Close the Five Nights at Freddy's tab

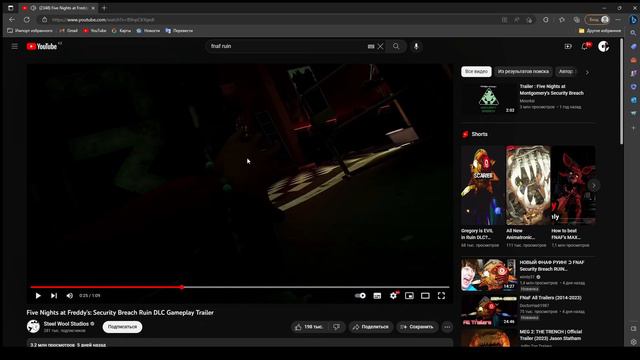tap(93, 8)
